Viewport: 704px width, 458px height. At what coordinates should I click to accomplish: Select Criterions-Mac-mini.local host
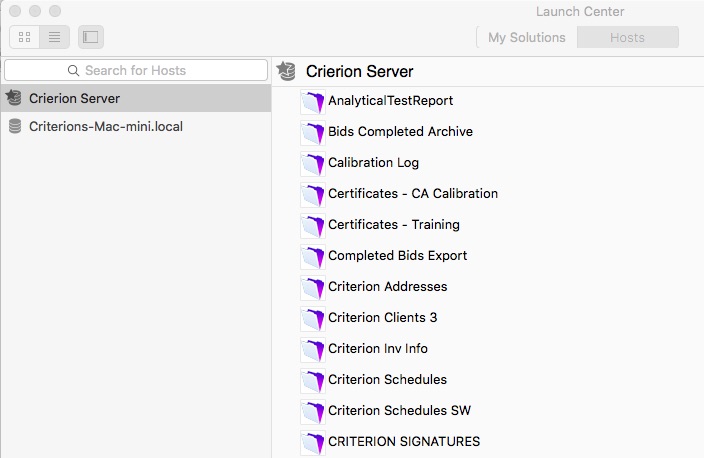pos(136,127)
